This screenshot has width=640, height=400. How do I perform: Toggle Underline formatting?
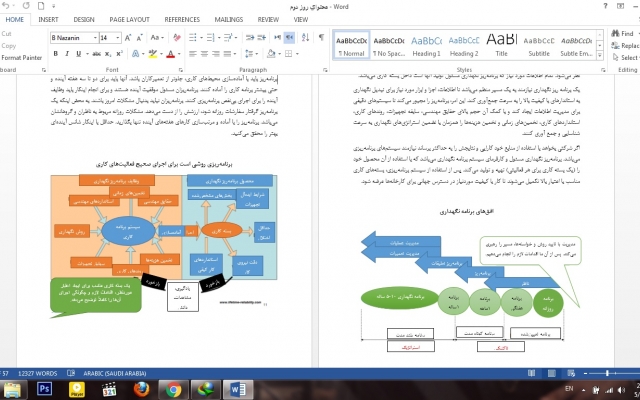coord(78,53)
